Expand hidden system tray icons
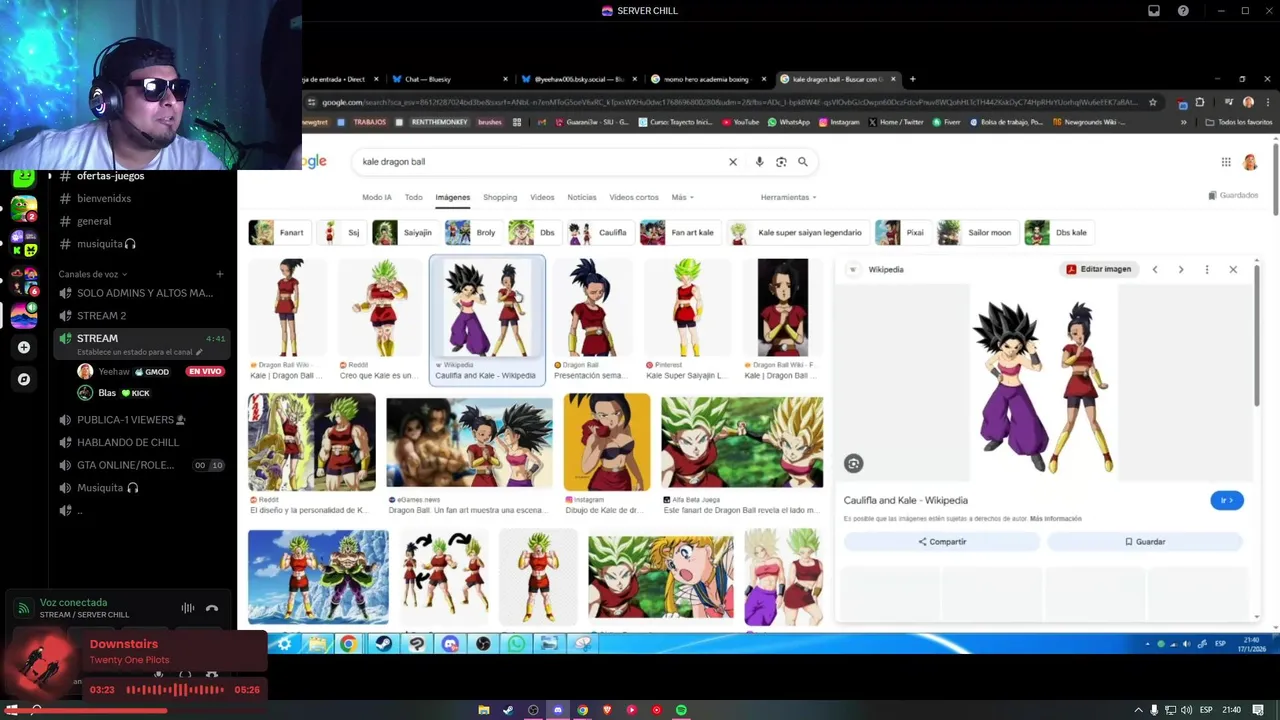Viewport: 1280px width, 720px height. pos(1138,710)
